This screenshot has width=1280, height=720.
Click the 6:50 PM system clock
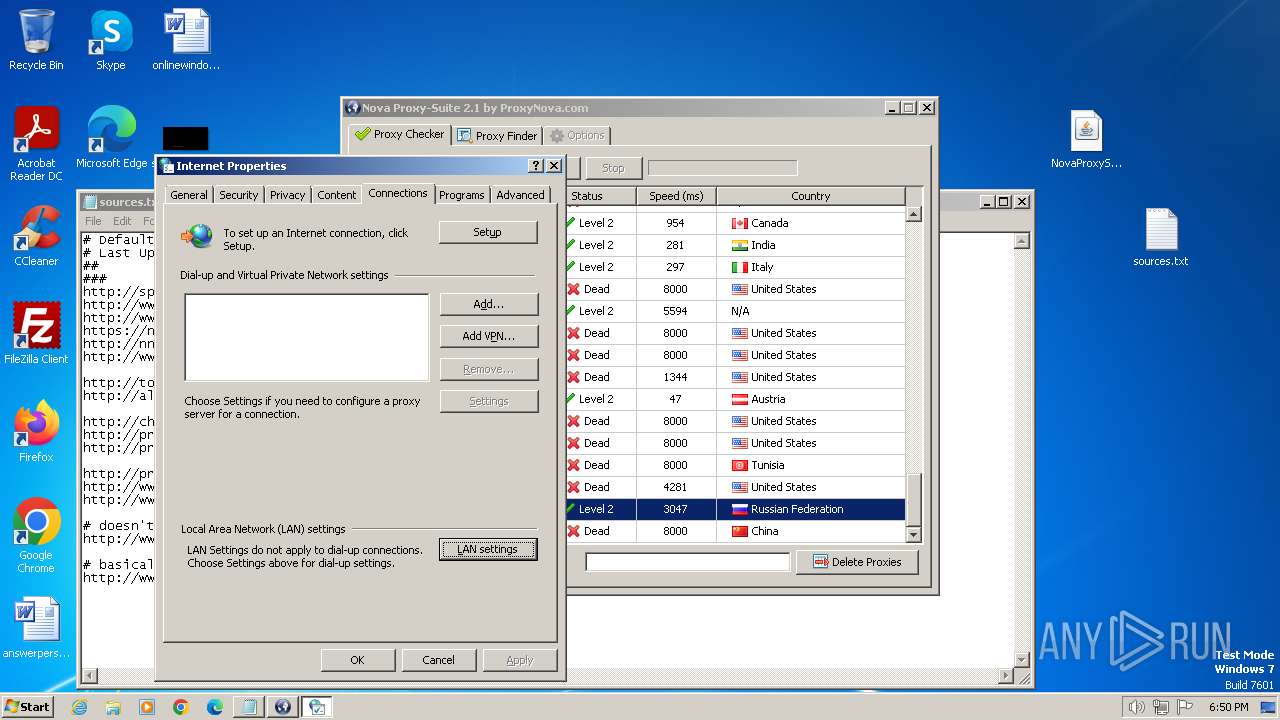pyautogui.click(x=1228, y=707)
